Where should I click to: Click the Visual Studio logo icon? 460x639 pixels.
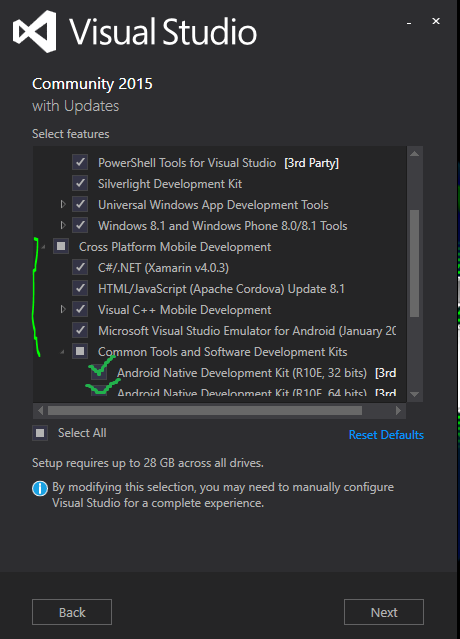click(35, 31)
